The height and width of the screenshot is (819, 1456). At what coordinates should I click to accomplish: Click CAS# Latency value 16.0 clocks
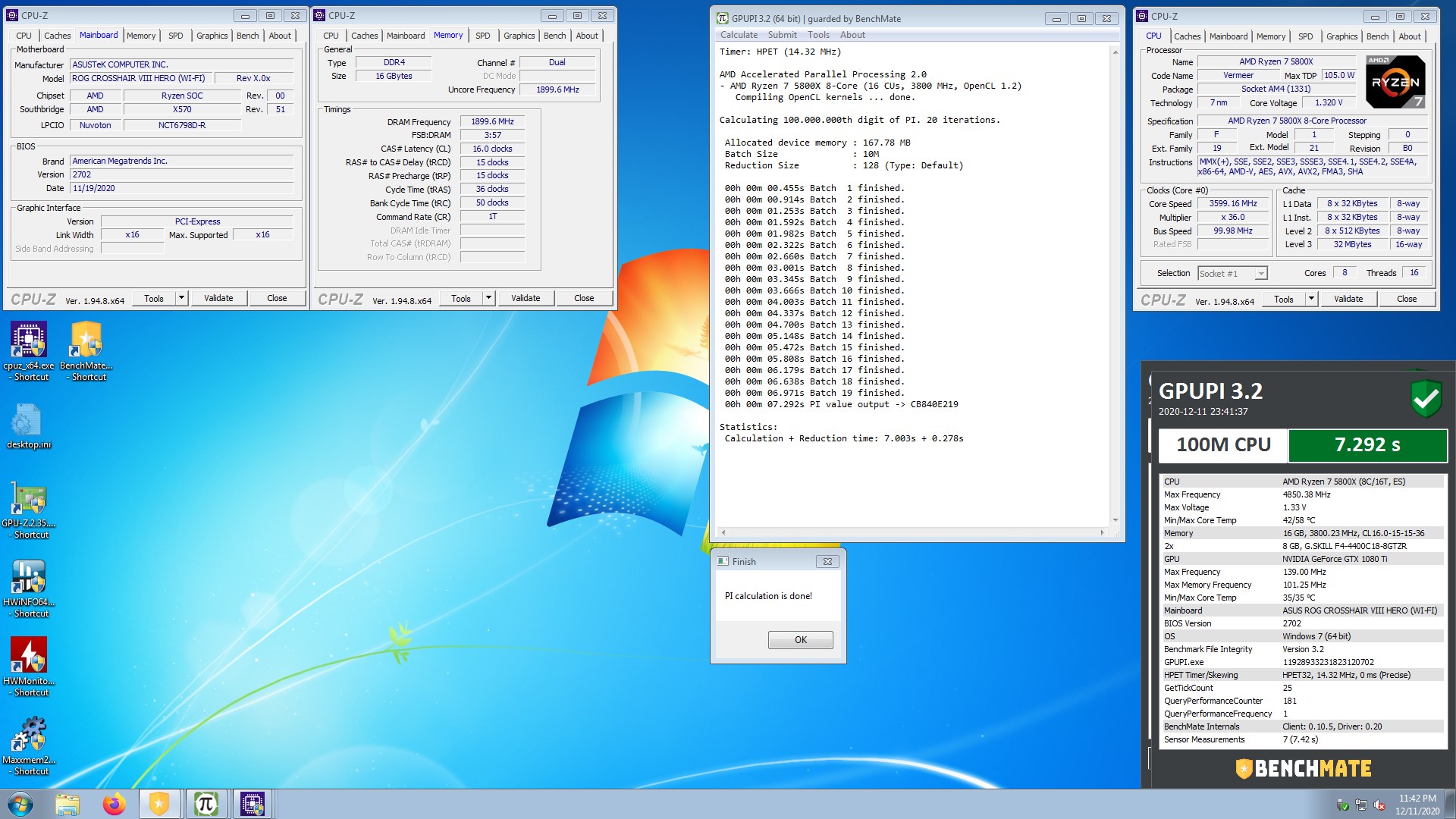(x=492, y=149)
